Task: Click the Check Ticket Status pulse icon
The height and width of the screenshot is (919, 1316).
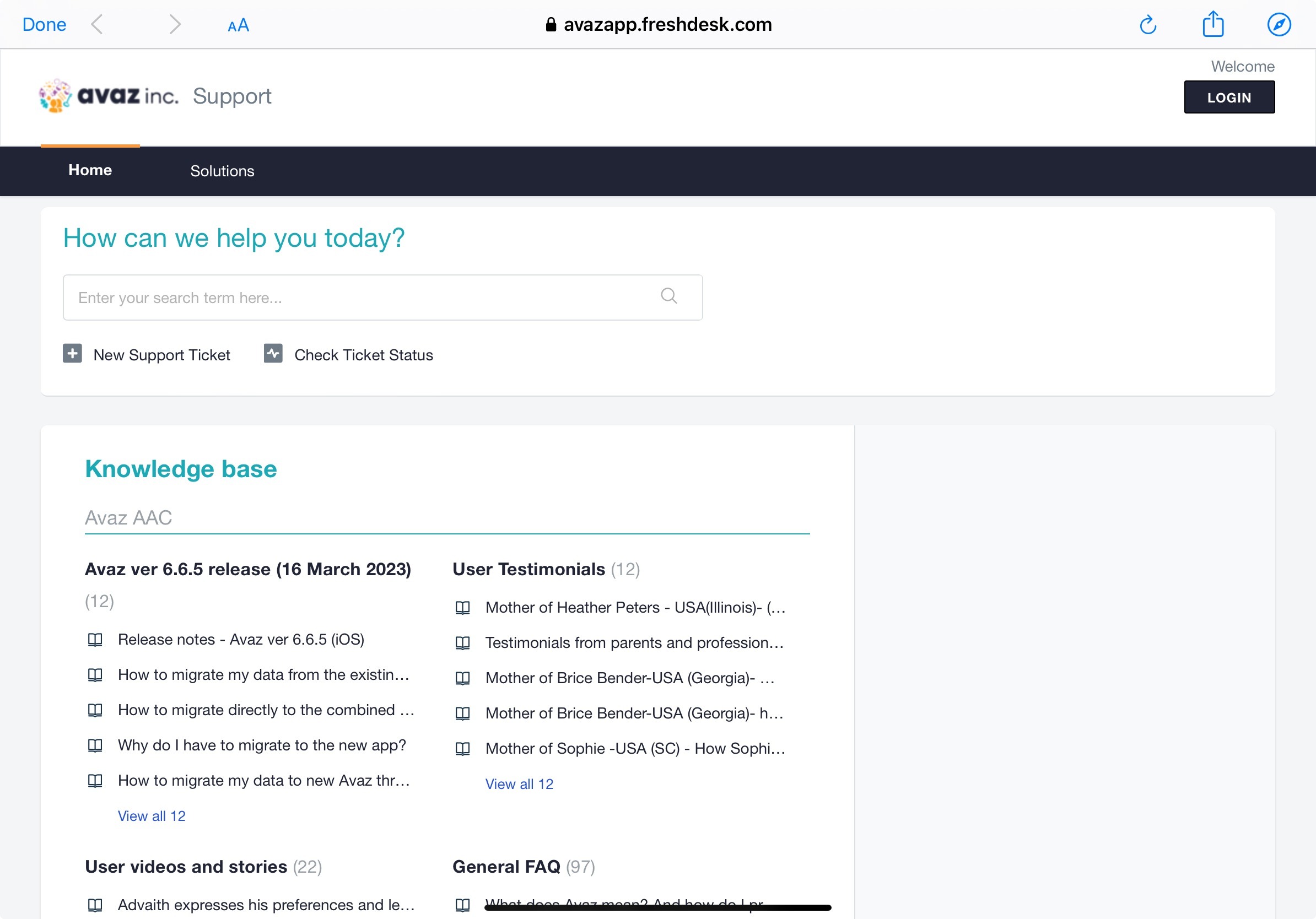Action: [273, 354]
